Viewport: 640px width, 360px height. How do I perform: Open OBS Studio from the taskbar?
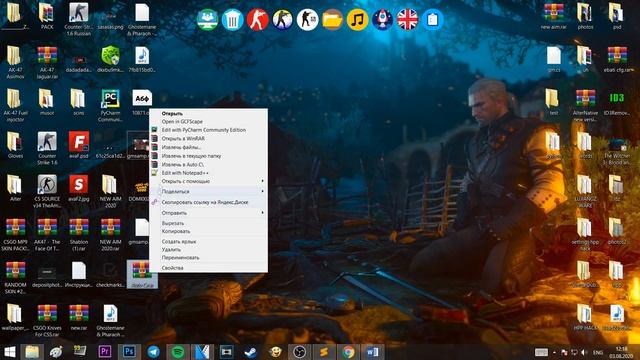coord(299,352)
